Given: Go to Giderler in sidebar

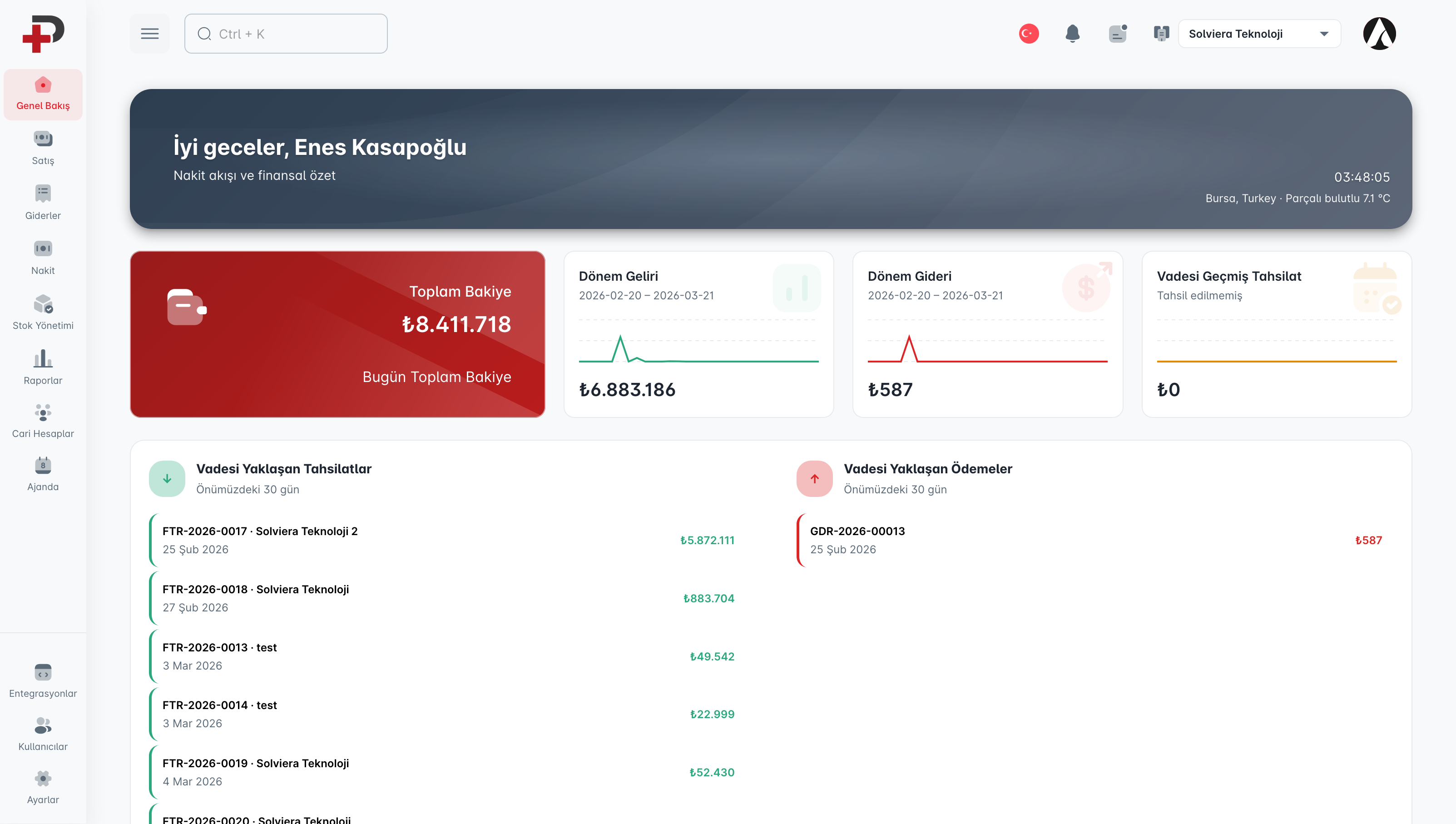Looking at the screenshot, I should click(43, 203).
